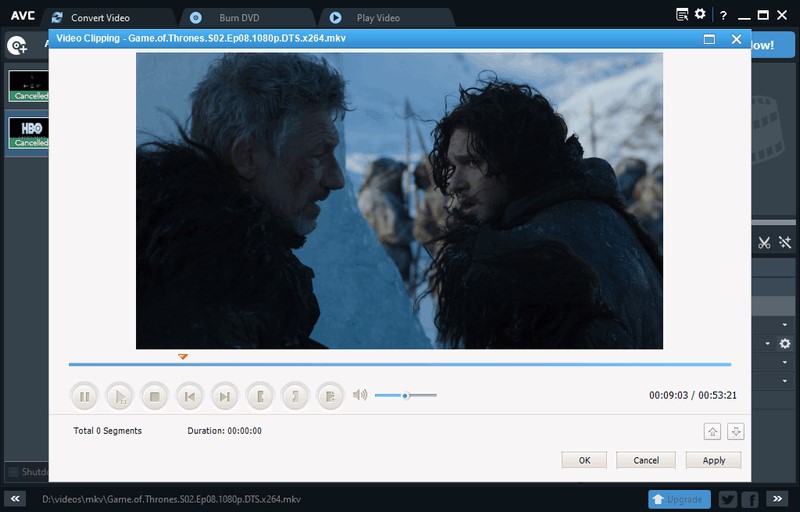Pause the video playback
The height and width of the screenshot is (512, 800).
pos(85,397)
